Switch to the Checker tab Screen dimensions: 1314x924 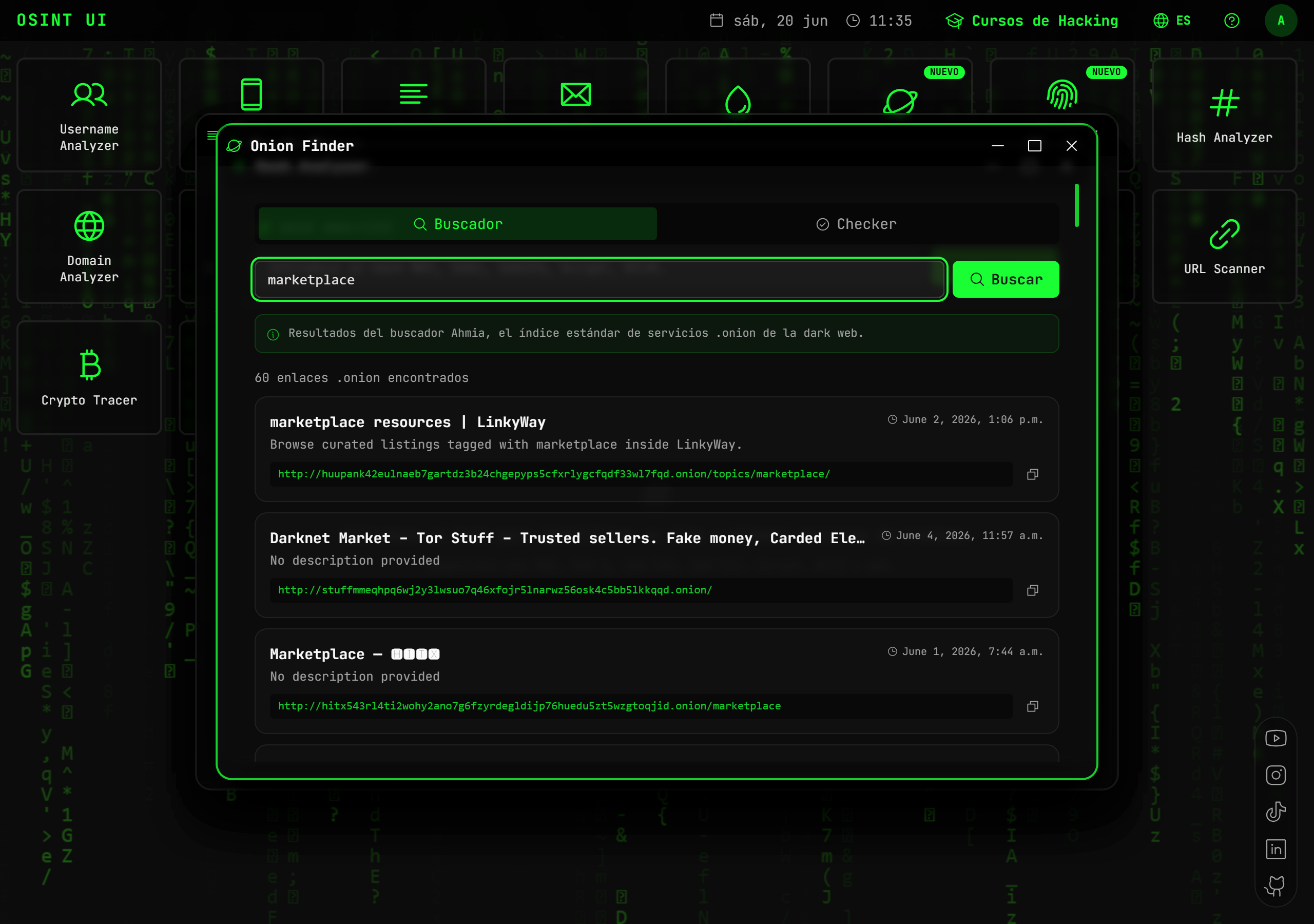(x=856, y=224)
